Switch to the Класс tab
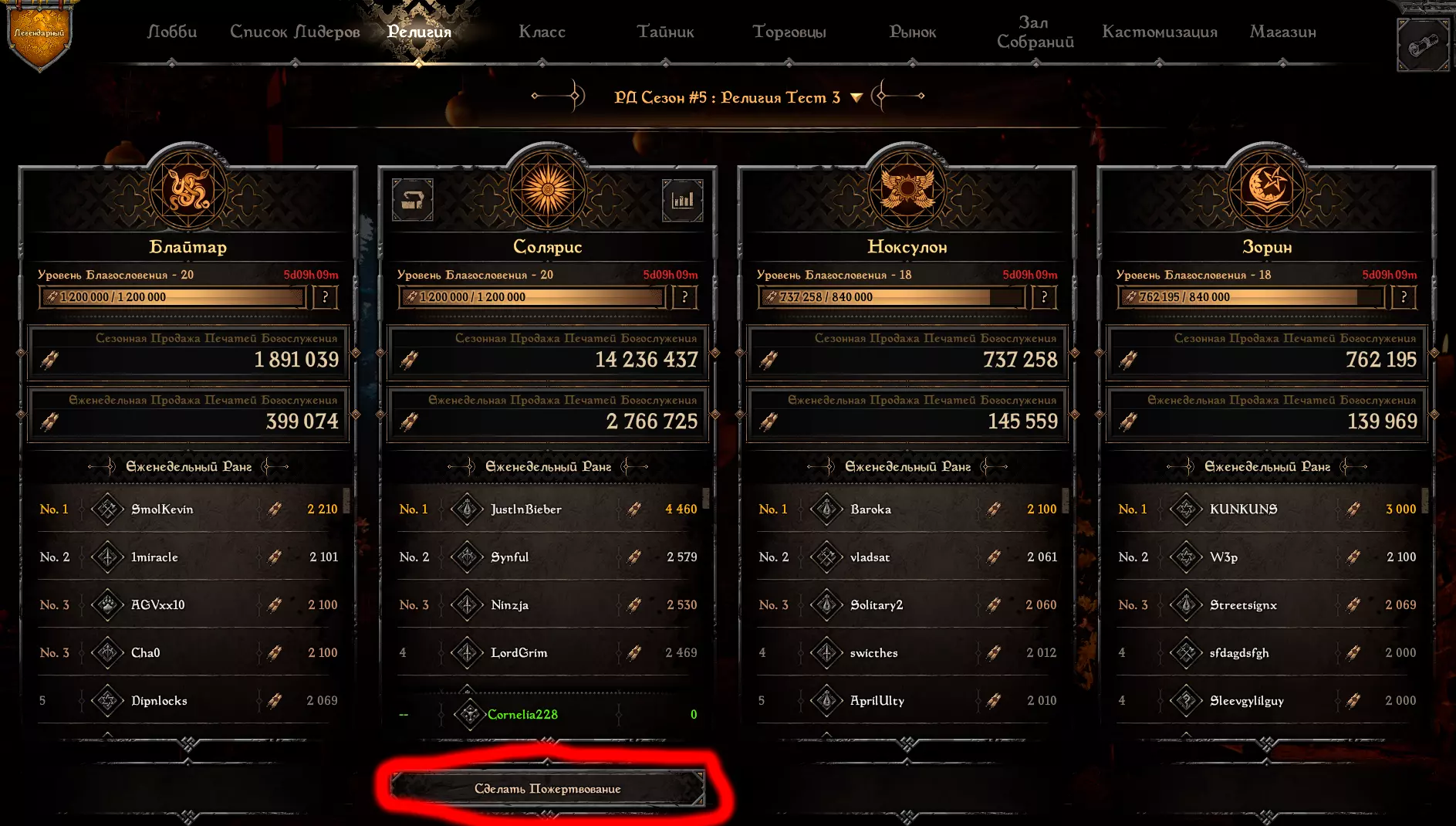The image size is (1456, 826). point(542,32)
